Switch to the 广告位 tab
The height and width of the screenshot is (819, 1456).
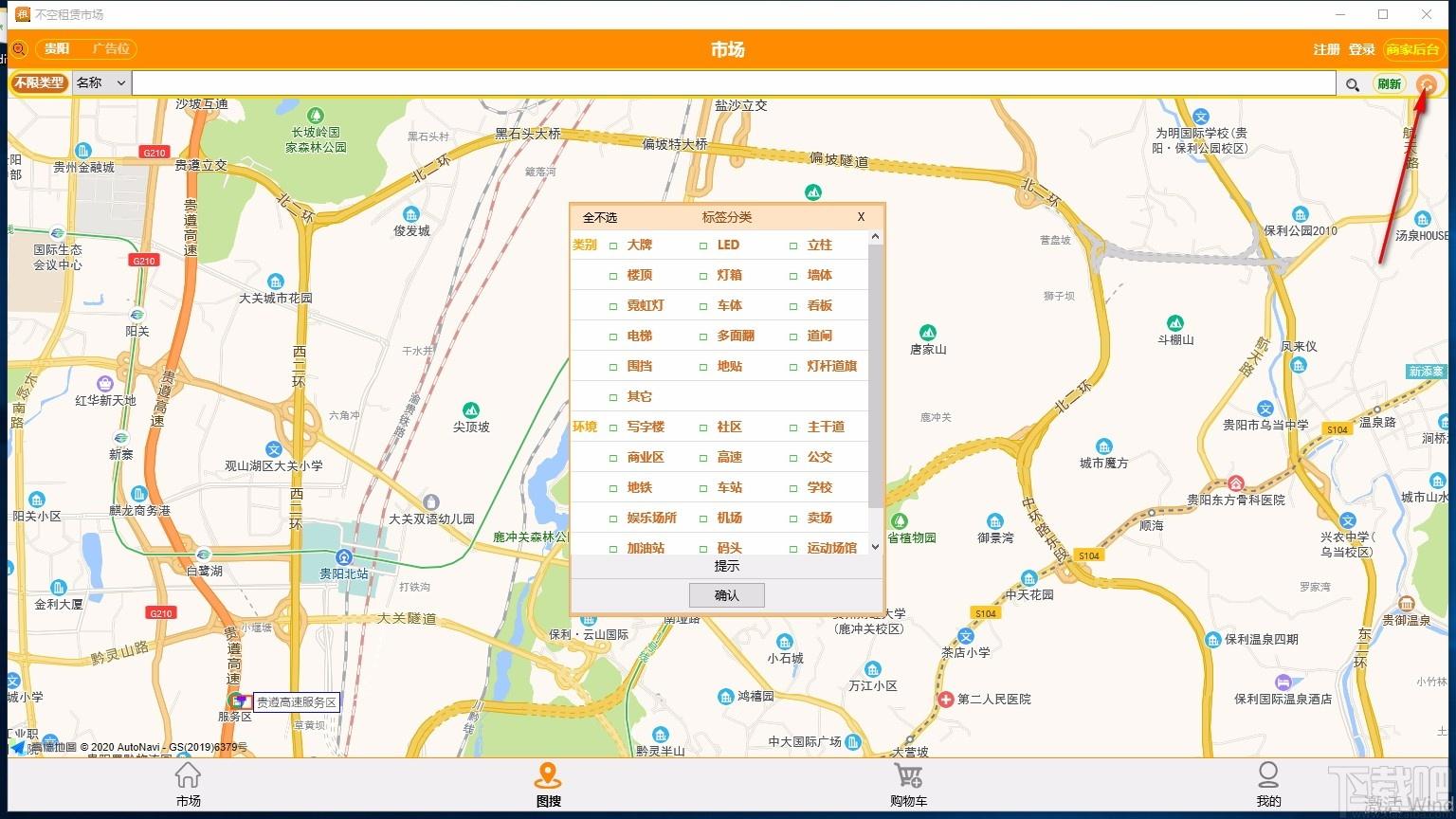pyautogui.click(x=111, y=49)
